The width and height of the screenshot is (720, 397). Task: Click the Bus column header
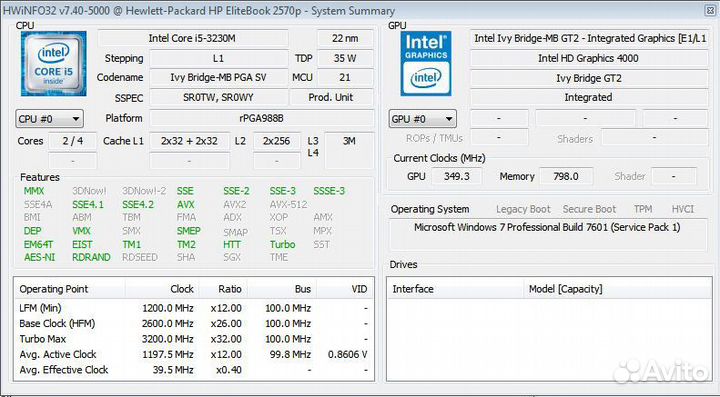coord(281,289)
